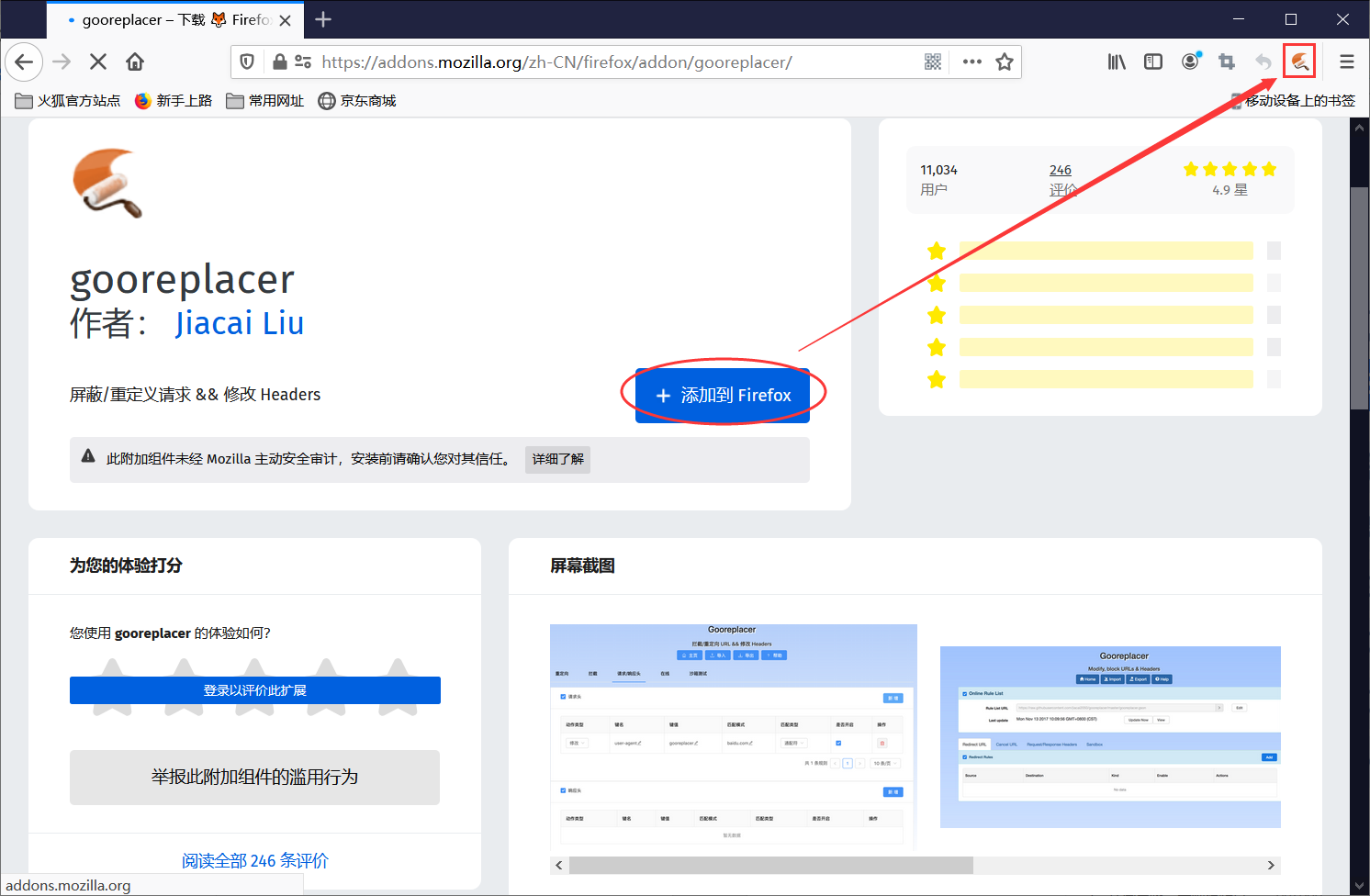Click the second rating bar row
The width and height of the screenshot is (1370, 896).
click(x=1104, y=283)
